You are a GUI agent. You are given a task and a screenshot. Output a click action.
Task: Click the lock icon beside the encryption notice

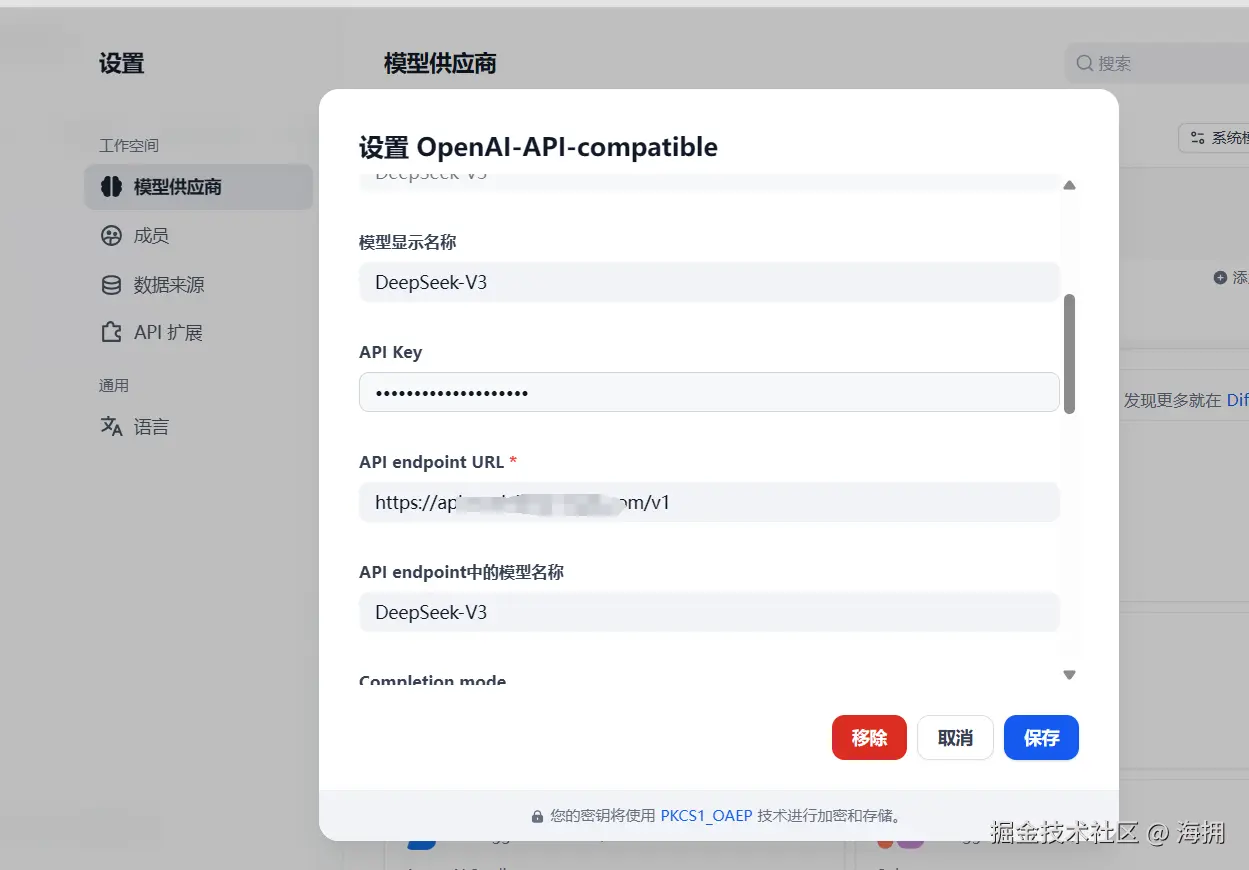coord(537,815)
